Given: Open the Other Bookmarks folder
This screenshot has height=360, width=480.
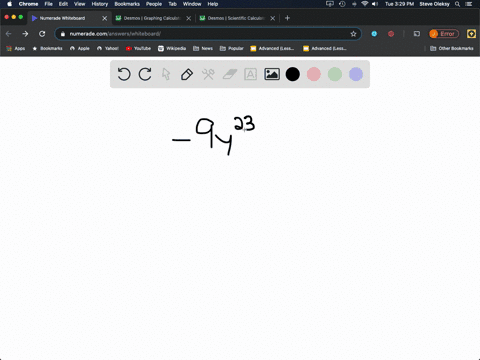Looking at the screenshot, I should (452, 48).
